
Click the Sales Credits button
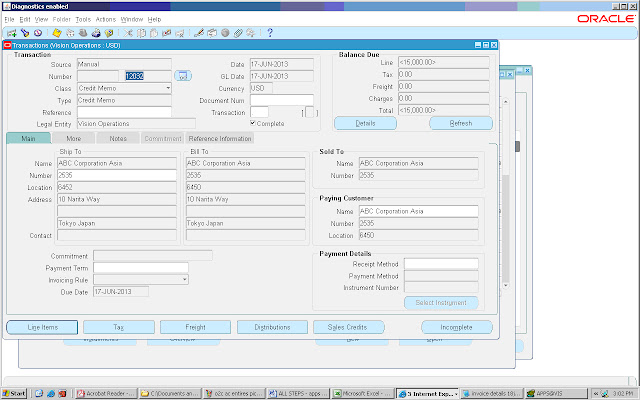point(349,327)
